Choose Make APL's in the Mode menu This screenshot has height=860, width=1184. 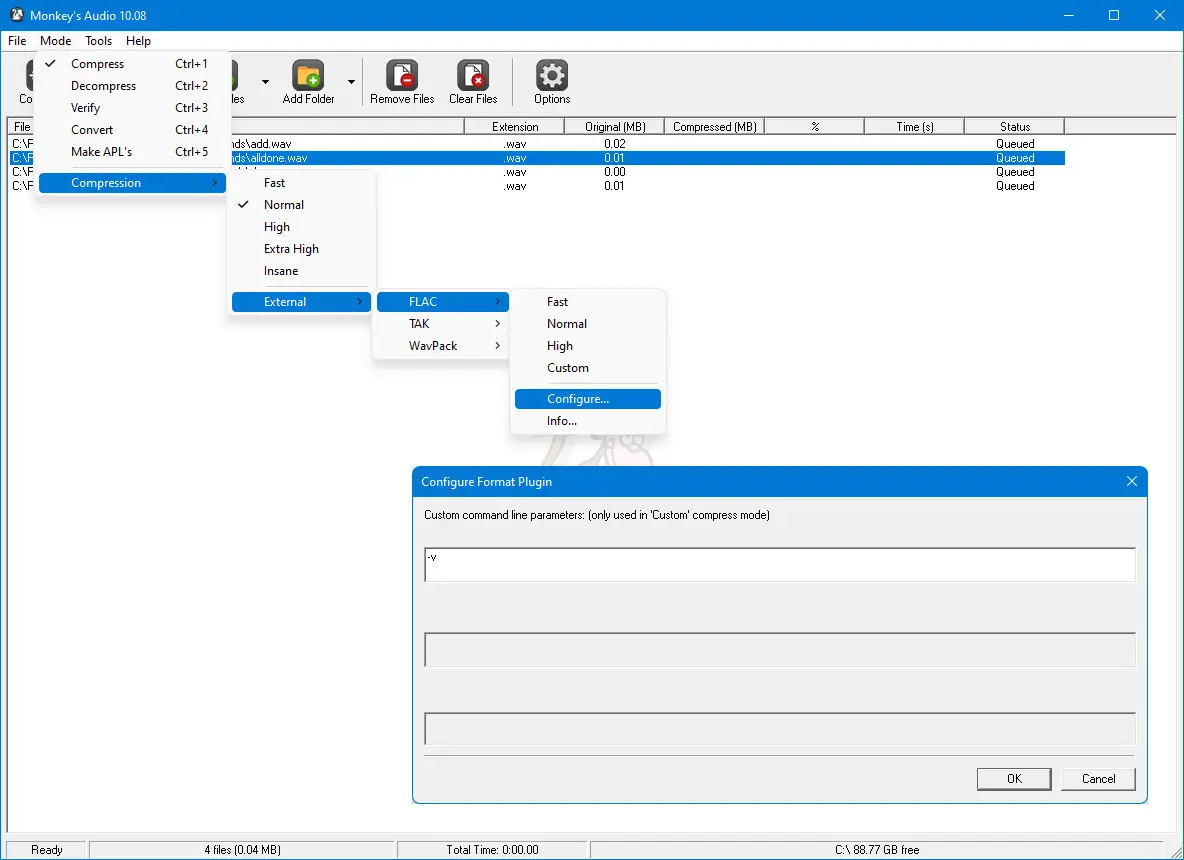[132, 152]
